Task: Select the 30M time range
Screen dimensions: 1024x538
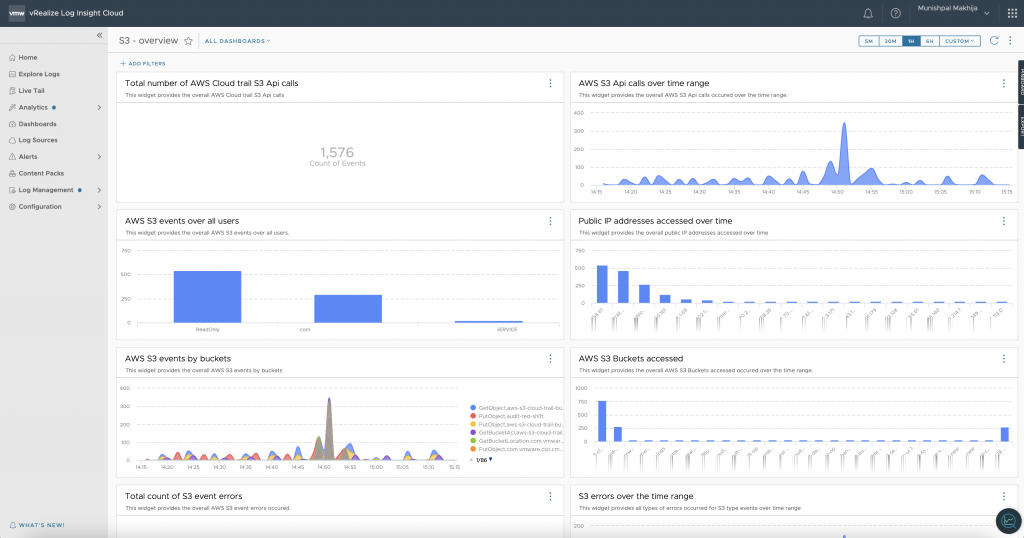Action: click(x=890, y=41)
